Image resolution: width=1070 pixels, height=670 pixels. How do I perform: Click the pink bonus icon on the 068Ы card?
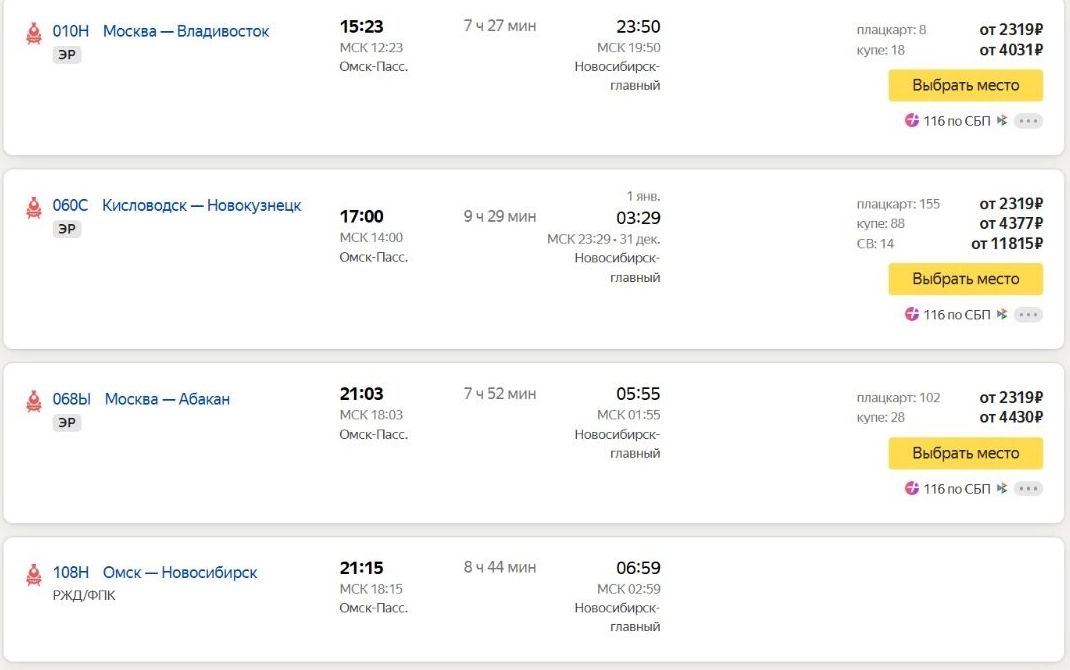pyautogui.click(x=912, y=489)
